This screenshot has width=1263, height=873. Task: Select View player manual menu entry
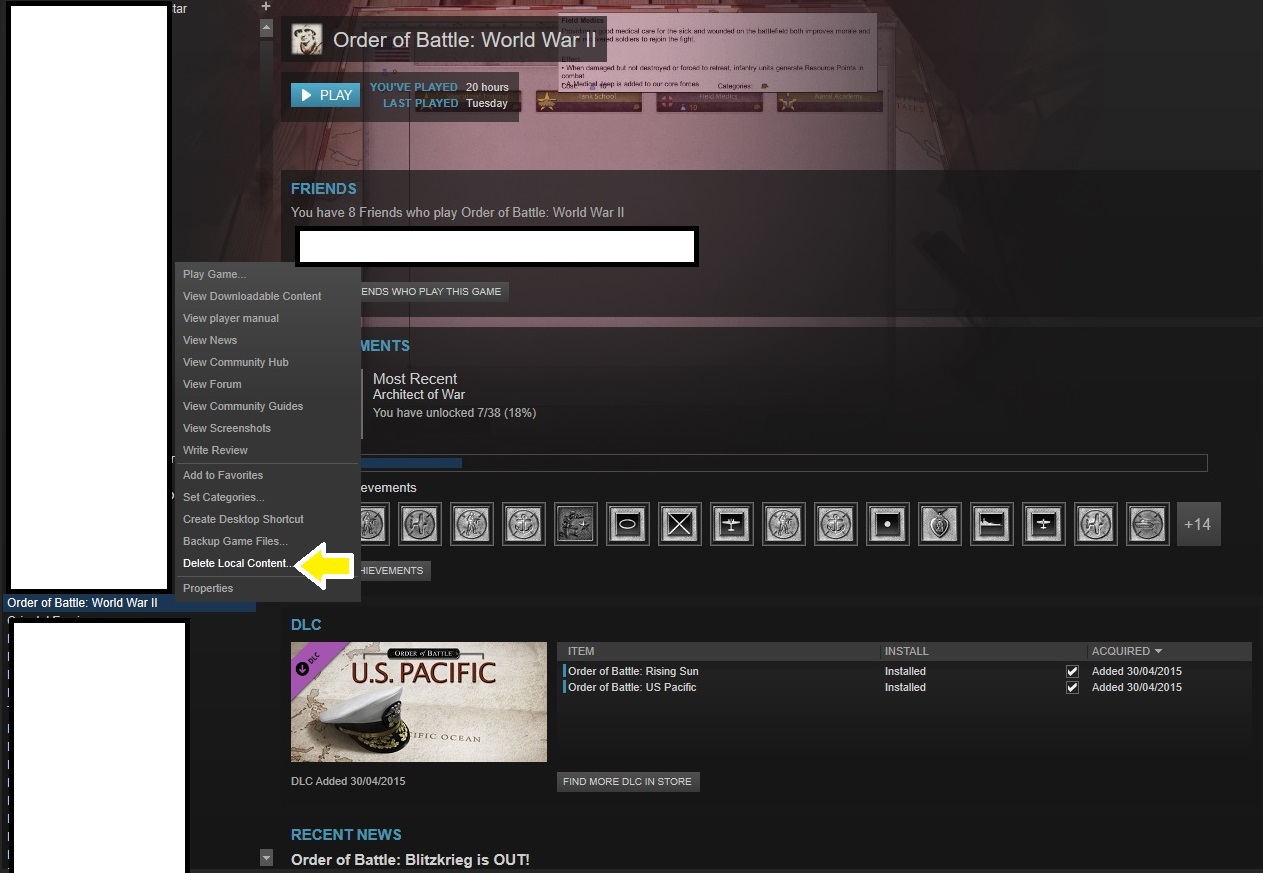click(x=231, y=318)
